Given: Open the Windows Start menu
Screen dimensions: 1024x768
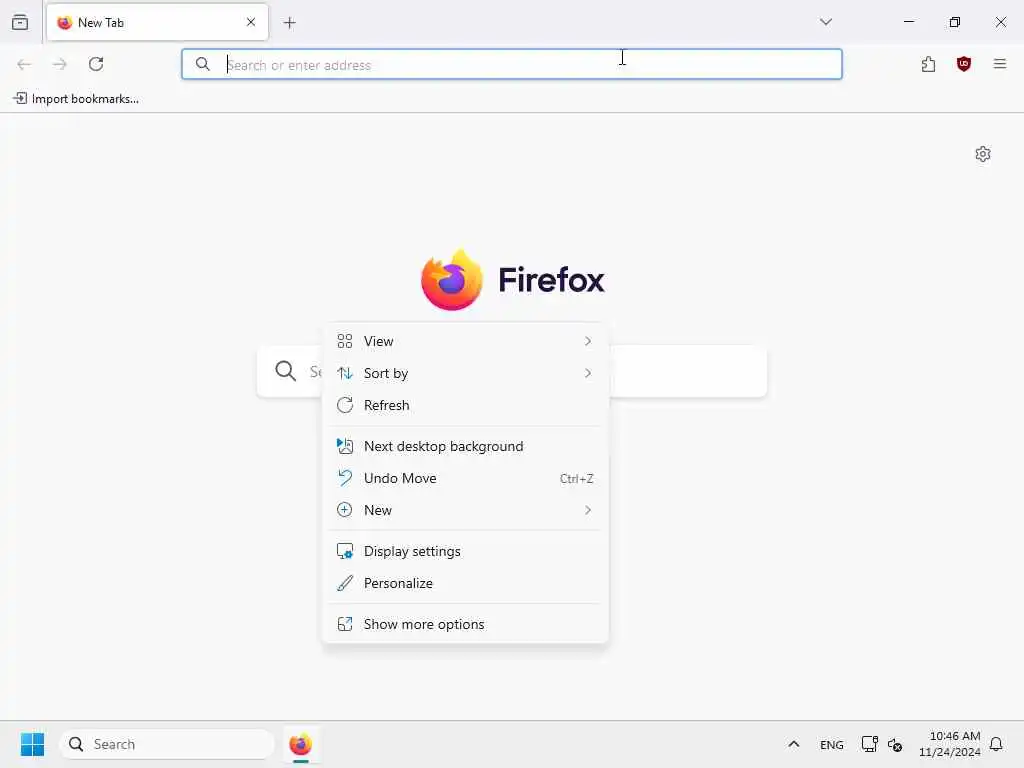Looking at the screenshot, I should 32,744.
